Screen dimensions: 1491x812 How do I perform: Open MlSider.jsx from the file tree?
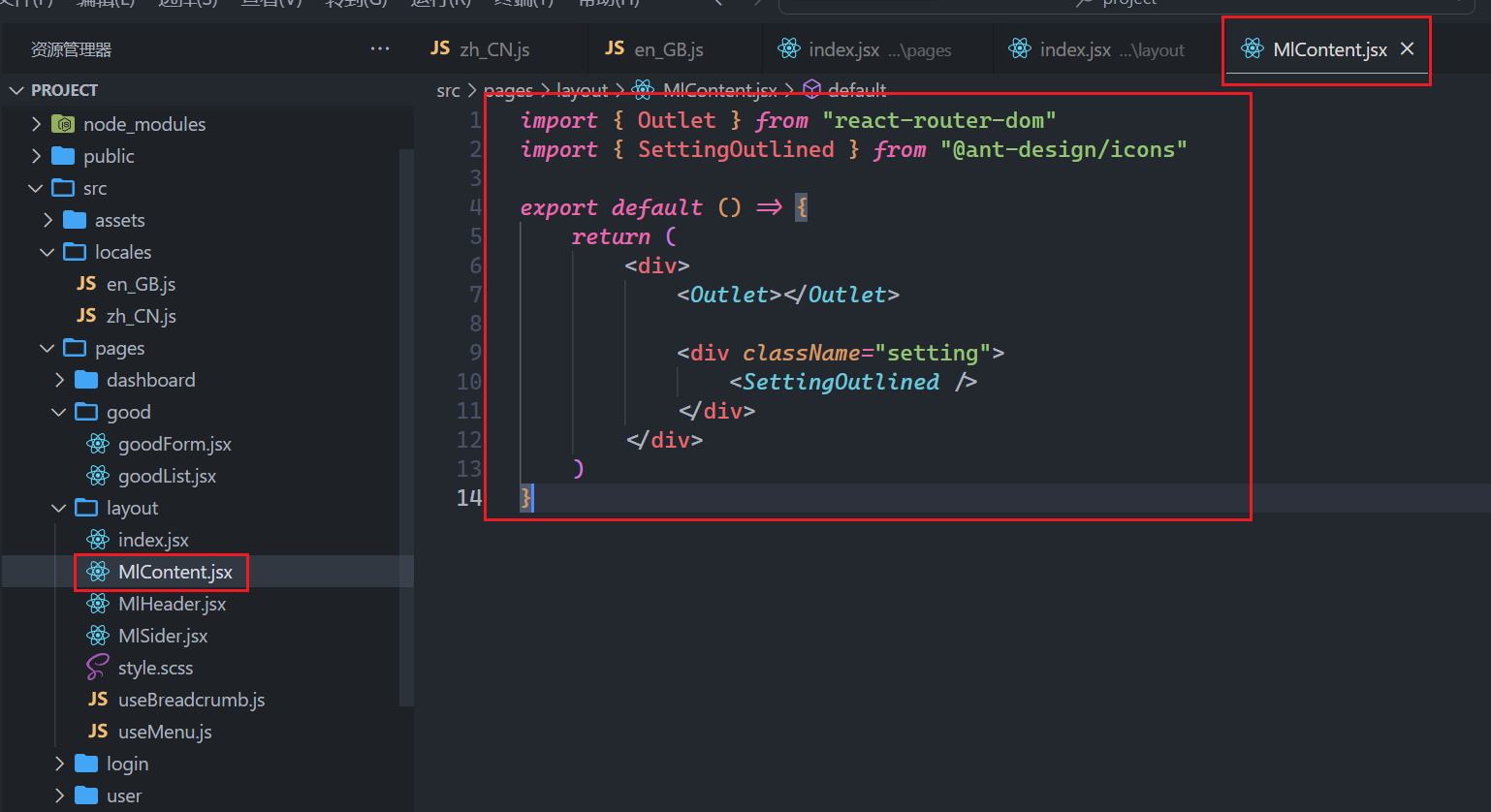click(x=163, y=636)
